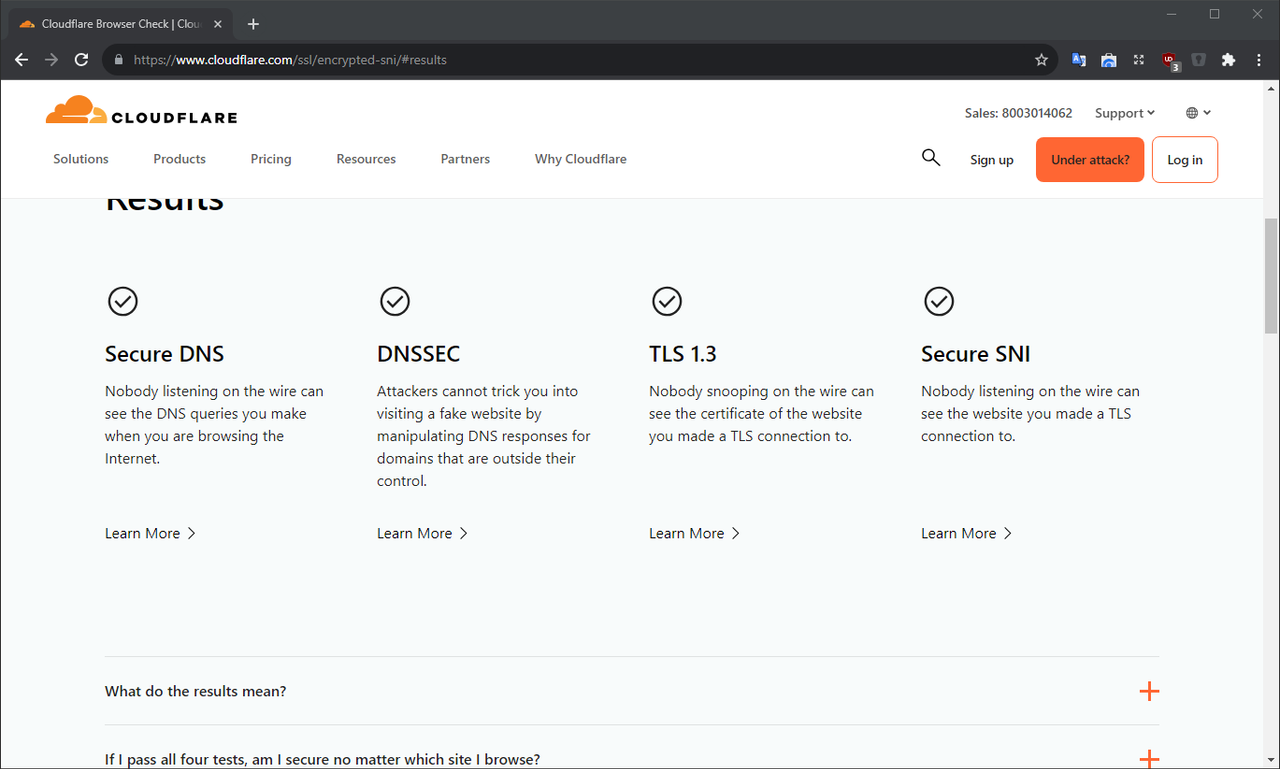Viewport: 1280px width, 769px height.
Task: Open the Extensions puzzle piece menu
Action: click(1229, 60)
